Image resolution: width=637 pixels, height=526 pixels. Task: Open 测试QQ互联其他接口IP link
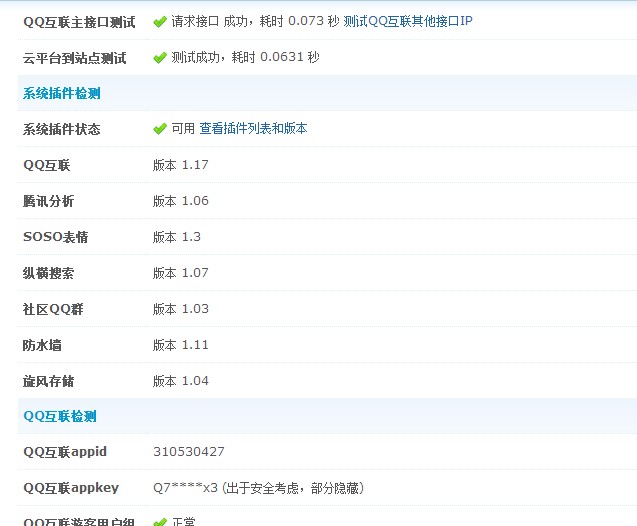coord(407,21)
